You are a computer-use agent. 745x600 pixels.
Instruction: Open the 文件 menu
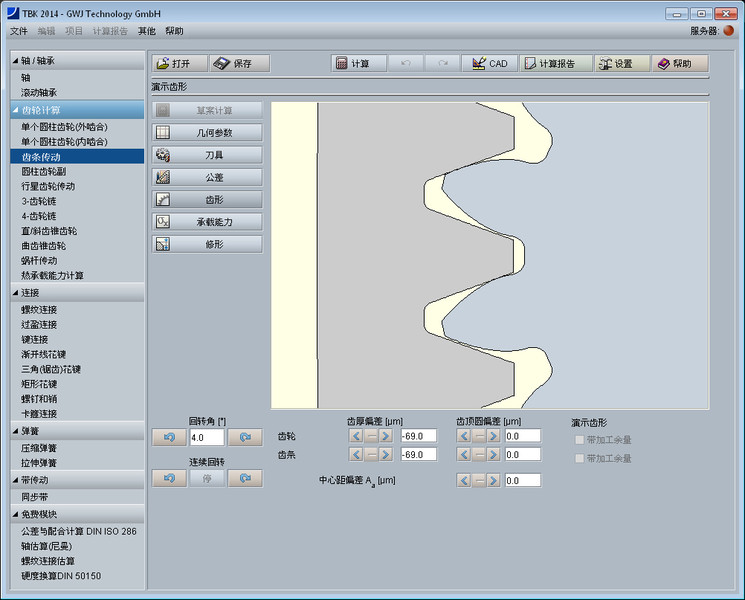tap(19, 31)
